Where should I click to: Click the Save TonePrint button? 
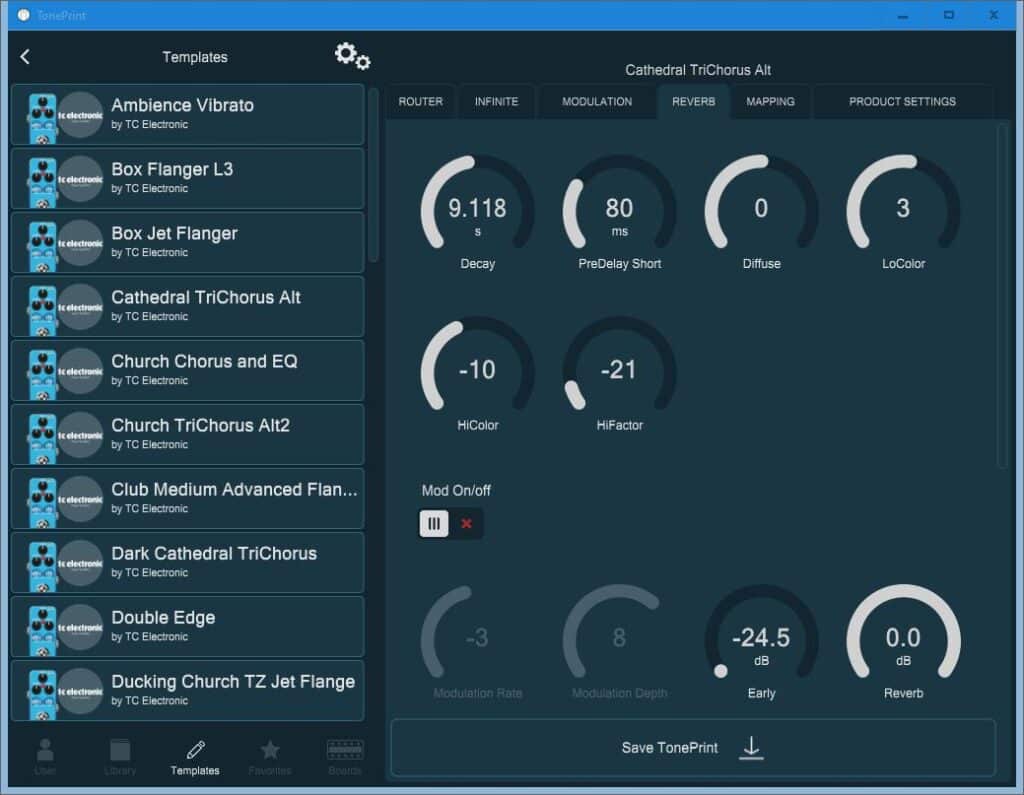click(x=693, y=747)
